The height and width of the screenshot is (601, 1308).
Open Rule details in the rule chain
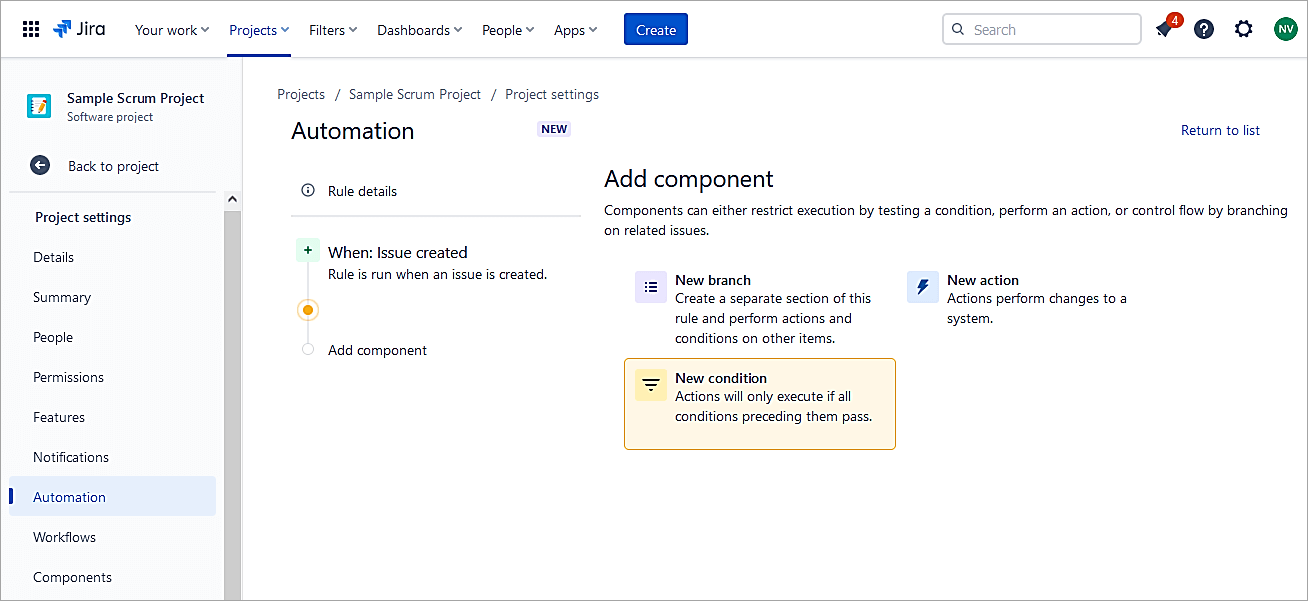point(362,191)
